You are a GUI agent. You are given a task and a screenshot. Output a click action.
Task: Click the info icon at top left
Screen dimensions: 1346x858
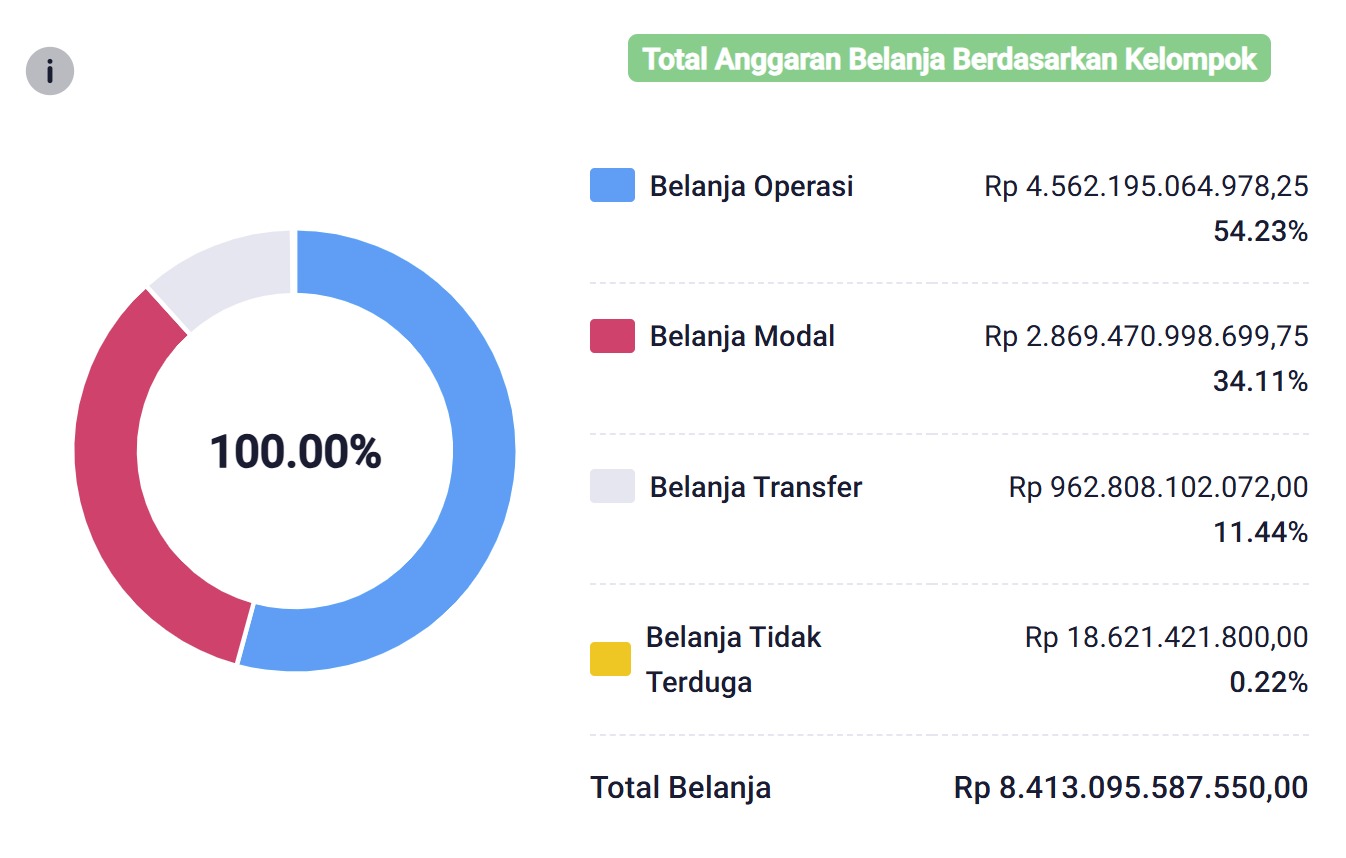[50, 71]
